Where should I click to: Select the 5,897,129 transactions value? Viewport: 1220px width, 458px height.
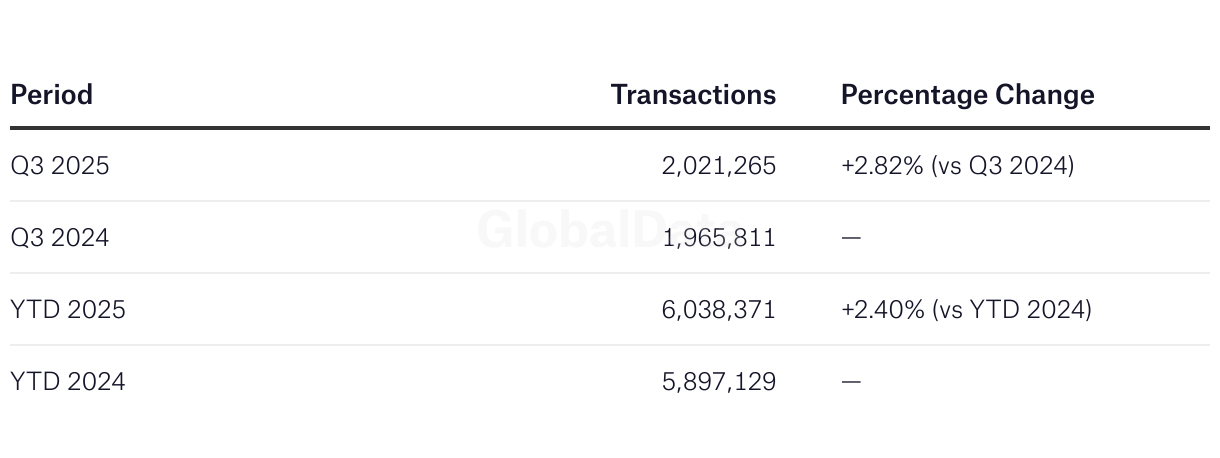718,382
